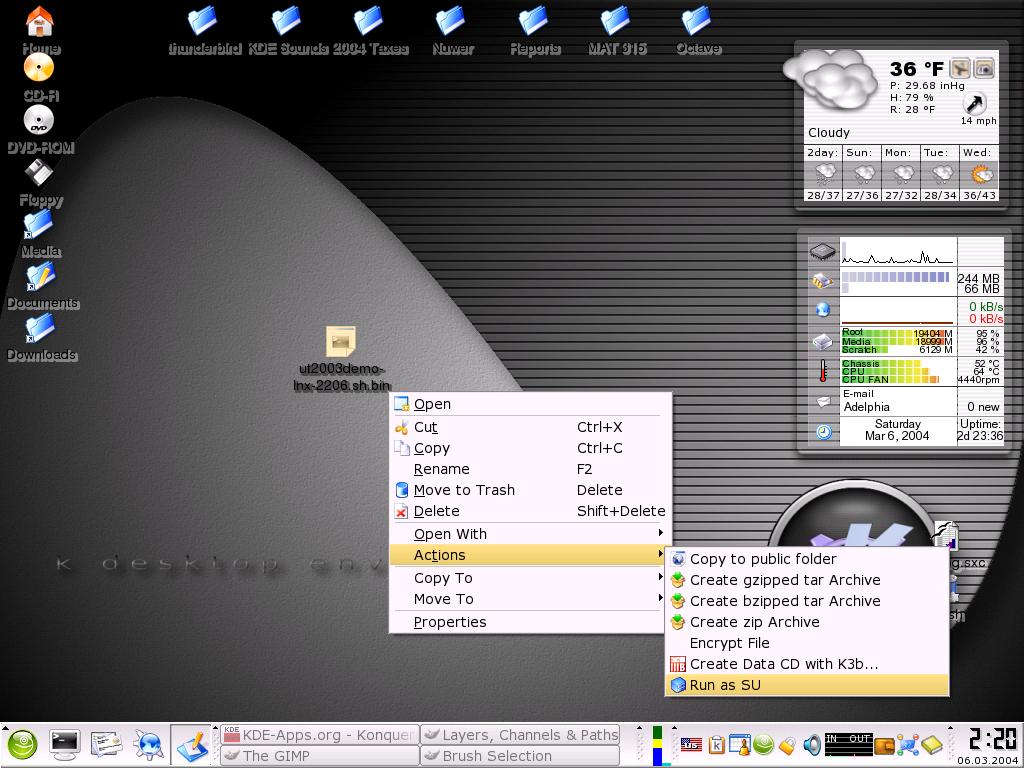Open the SUSE start menu button
The image size is (1024, 768).
click(x=22, y=745)
